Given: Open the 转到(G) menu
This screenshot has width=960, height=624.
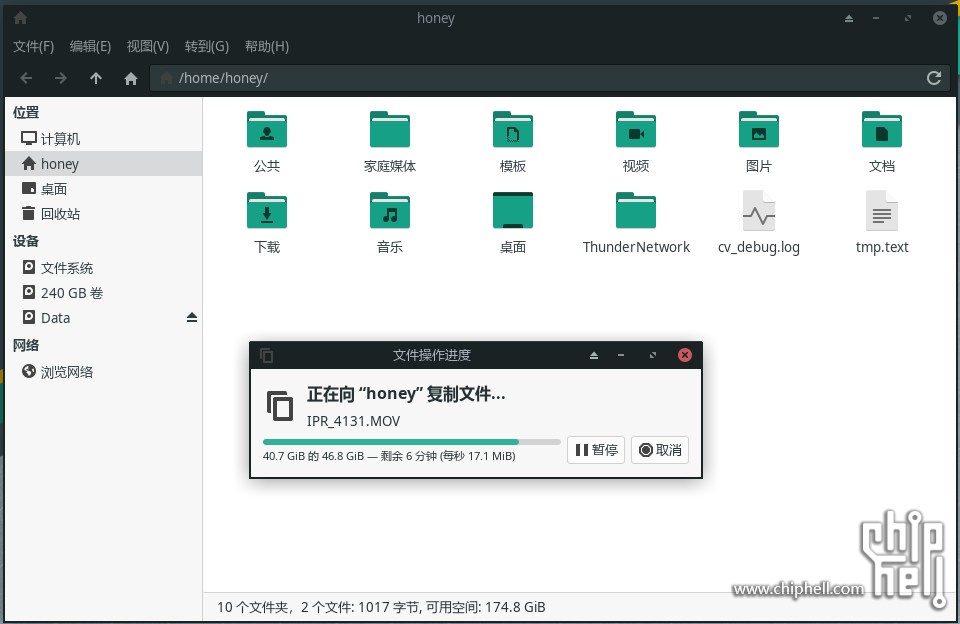Looking at the screenshot, I should pos(207,47).
